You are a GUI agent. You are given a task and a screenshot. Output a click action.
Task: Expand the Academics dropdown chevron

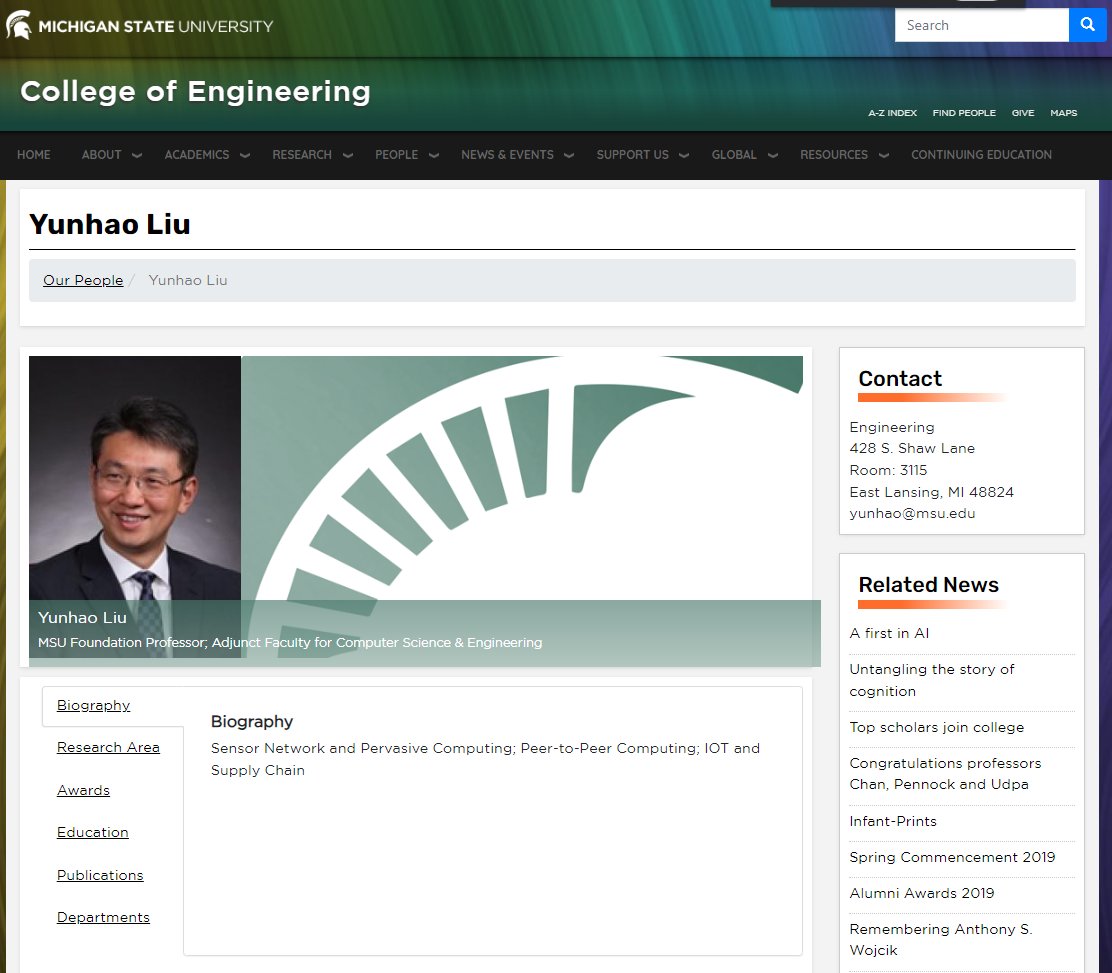(x=245, y=155)
